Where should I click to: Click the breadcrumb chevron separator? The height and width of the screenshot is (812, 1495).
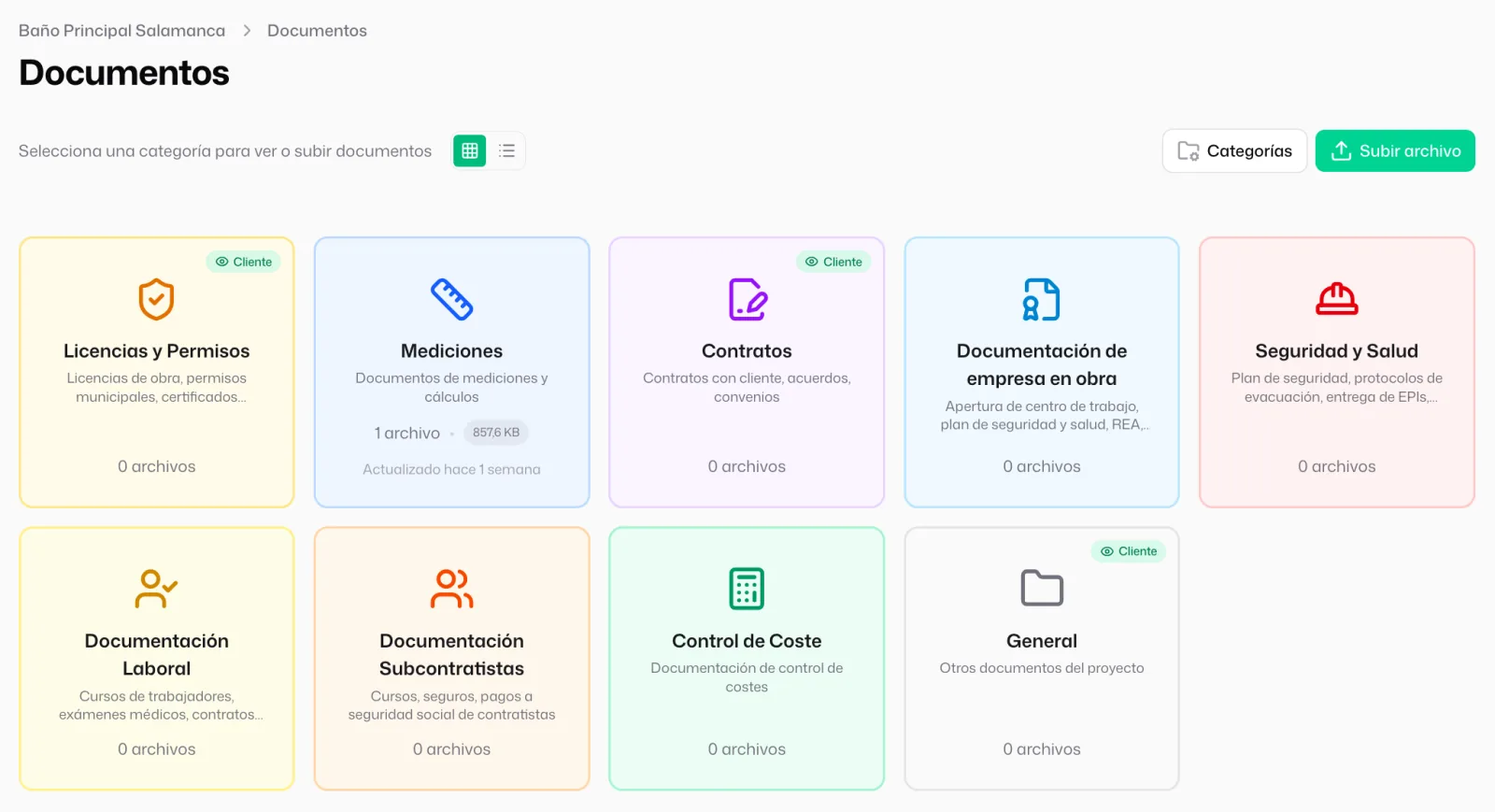tap(247, 31)
